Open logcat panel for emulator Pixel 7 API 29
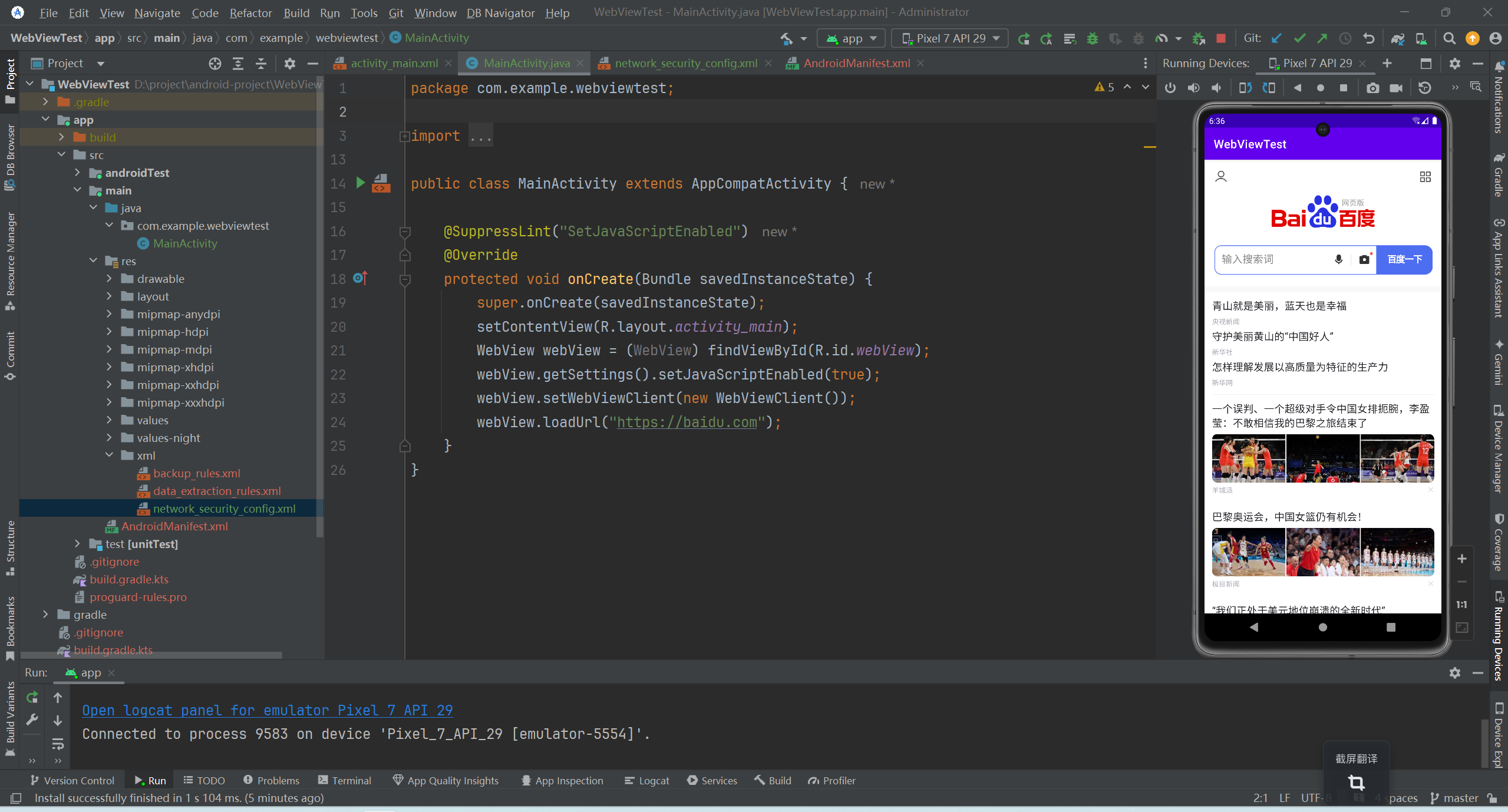The height and width of the screenshot is (812, 1508). pyautogui.click(x=267, y=710)
